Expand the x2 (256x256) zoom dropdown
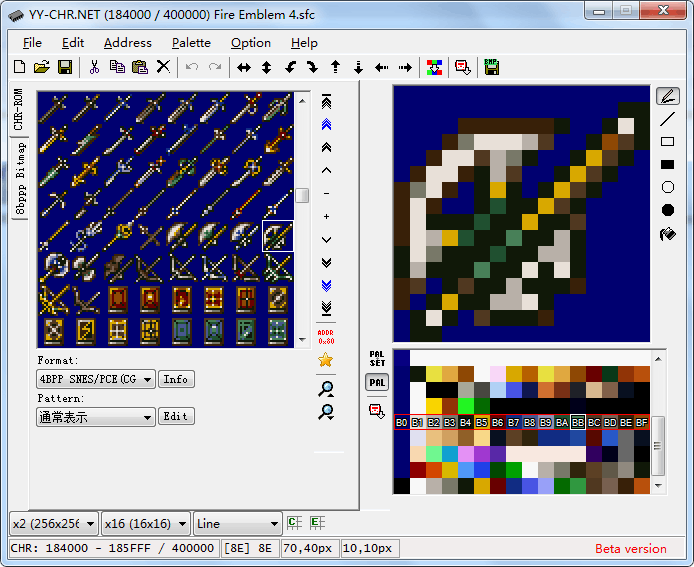This screenshot has height=567, width=694. pos(54,523)
